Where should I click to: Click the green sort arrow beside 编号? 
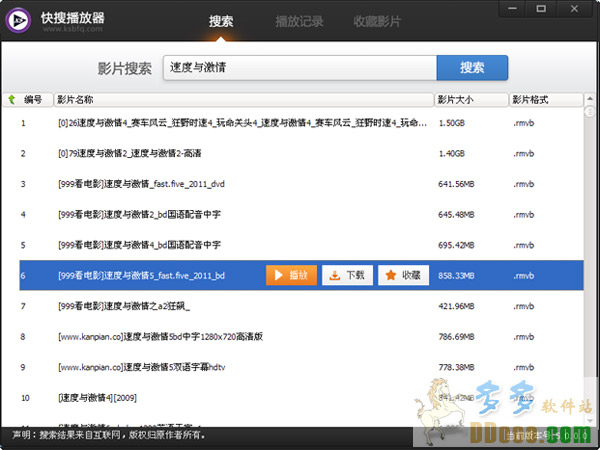point(11,99)
